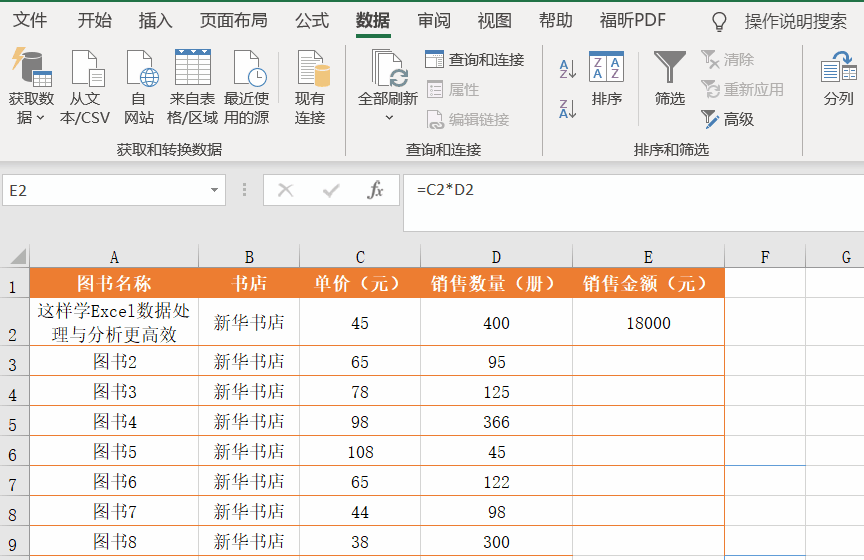
Task: Click the greyed 属性 properties item
Action: pos(453,89)
